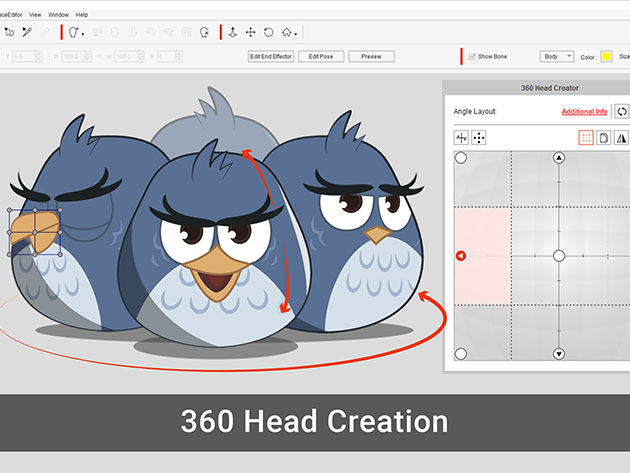630x473 pixels.
Task: Click the greyed-out sprite editor icon
Action: click(x=97, y=32)
